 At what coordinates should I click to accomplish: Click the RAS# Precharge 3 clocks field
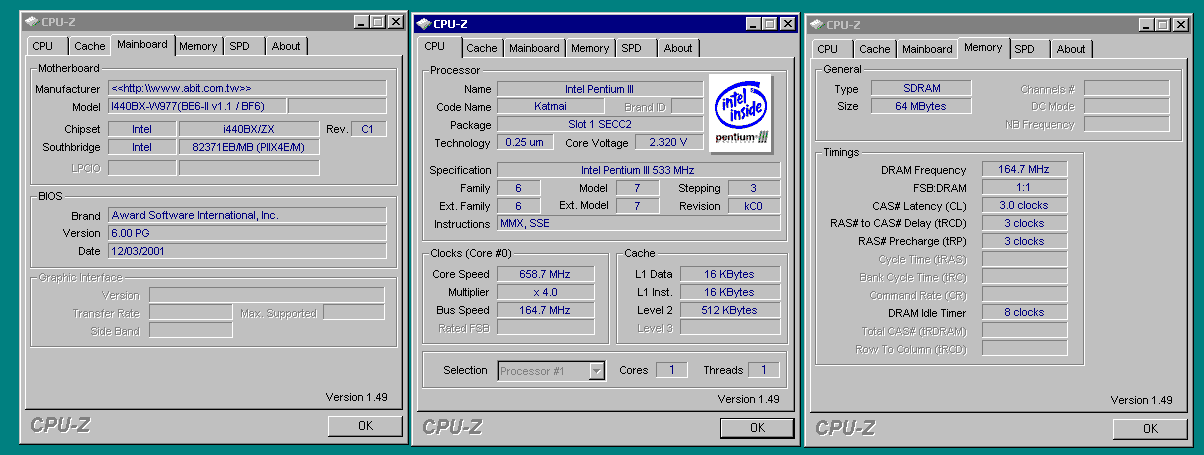1024,241
